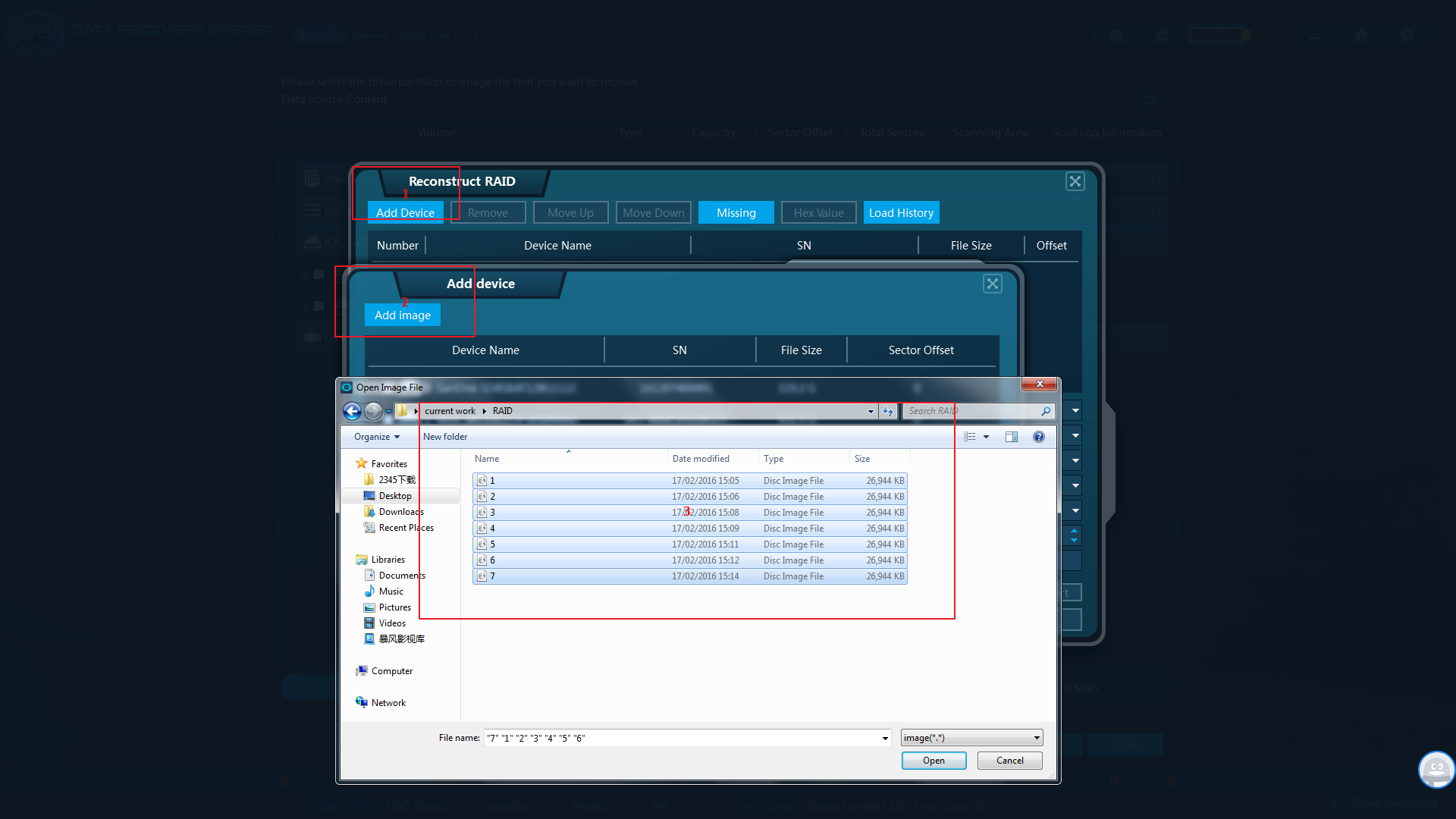
Task: Toggle the preview pane icon
Action: pos(1012,437)
